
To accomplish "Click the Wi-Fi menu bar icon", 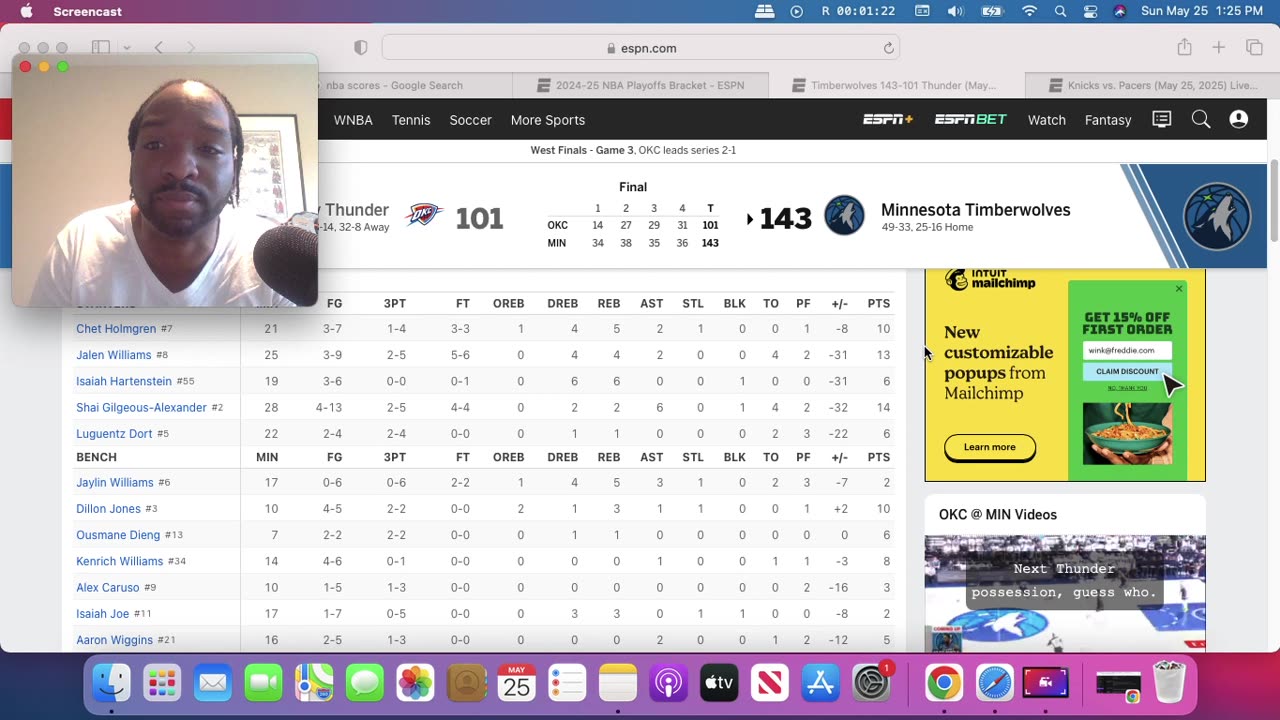I will coord(1029,11).
